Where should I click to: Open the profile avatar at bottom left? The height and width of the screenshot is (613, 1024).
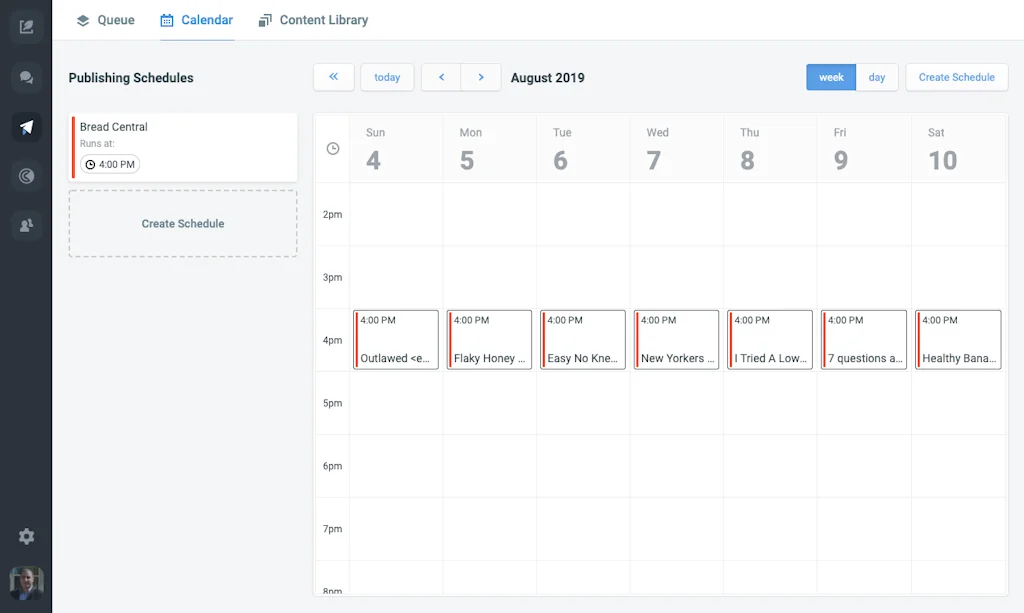coord(27,581)
